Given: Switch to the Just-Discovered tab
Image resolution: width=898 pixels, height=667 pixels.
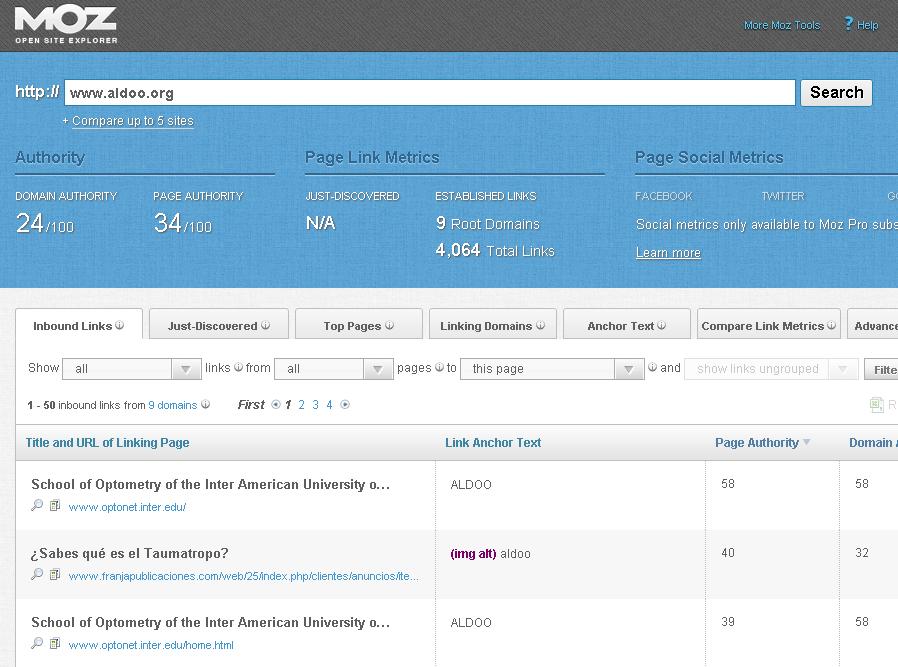Looking at the screenshot, I should [x=218, y=325].
